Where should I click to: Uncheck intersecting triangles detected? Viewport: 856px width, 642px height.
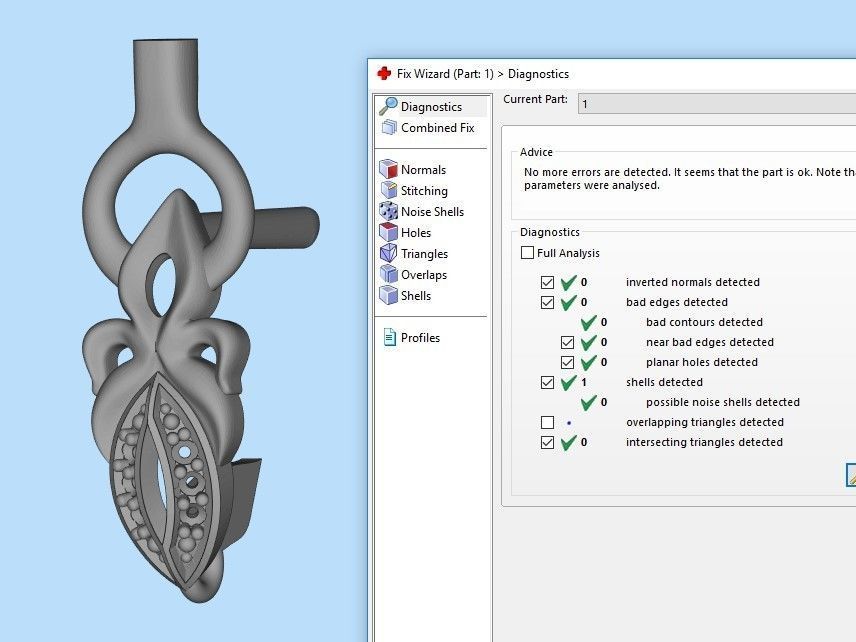click(x=548, y=442)
